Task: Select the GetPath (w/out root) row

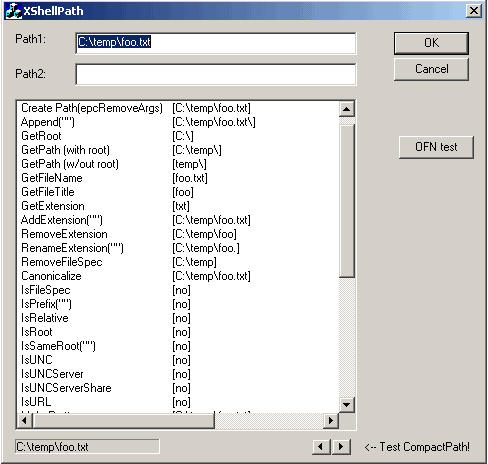Action: [178, 164]
